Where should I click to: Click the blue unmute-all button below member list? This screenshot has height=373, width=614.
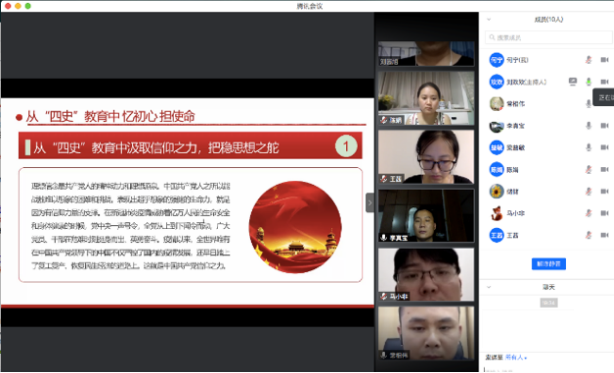pyautogui.click(x=549, y=264)
